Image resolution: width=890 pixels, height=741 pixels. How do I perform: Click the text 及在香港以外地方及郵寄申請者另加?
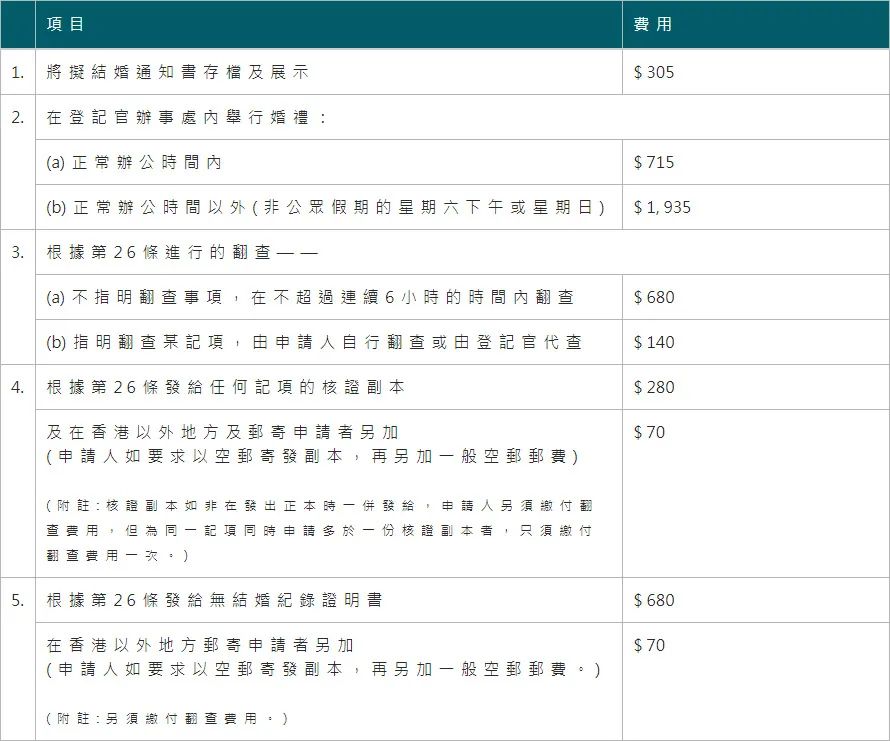[222, 432]
